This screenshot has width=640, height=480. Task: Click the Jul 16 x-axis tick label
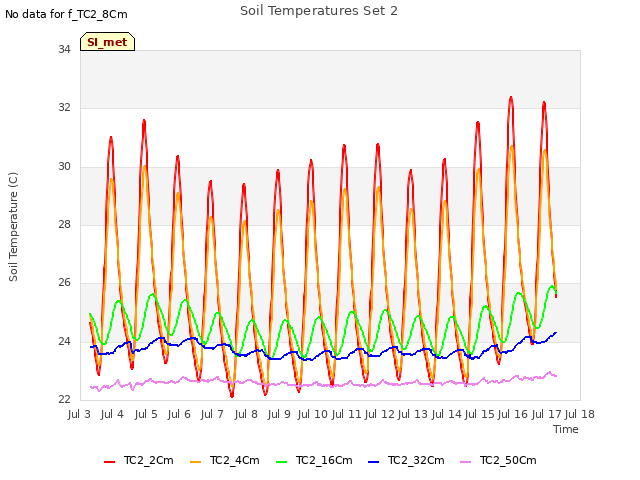coord(513,414)
